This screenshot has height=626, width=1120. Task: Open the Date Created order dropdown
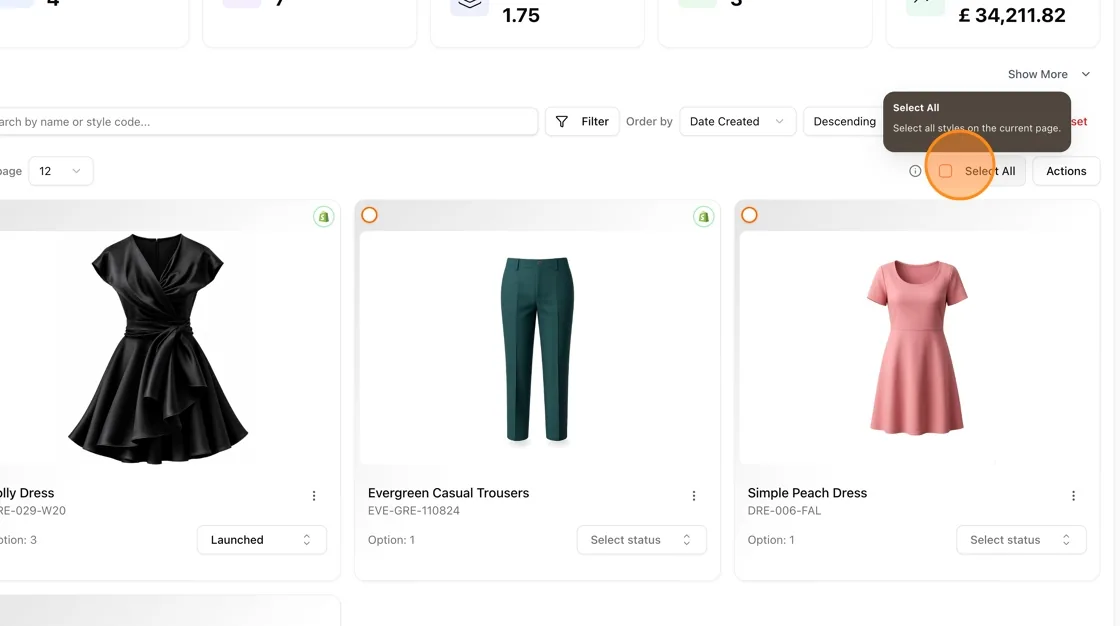click(x=737, y=121)
